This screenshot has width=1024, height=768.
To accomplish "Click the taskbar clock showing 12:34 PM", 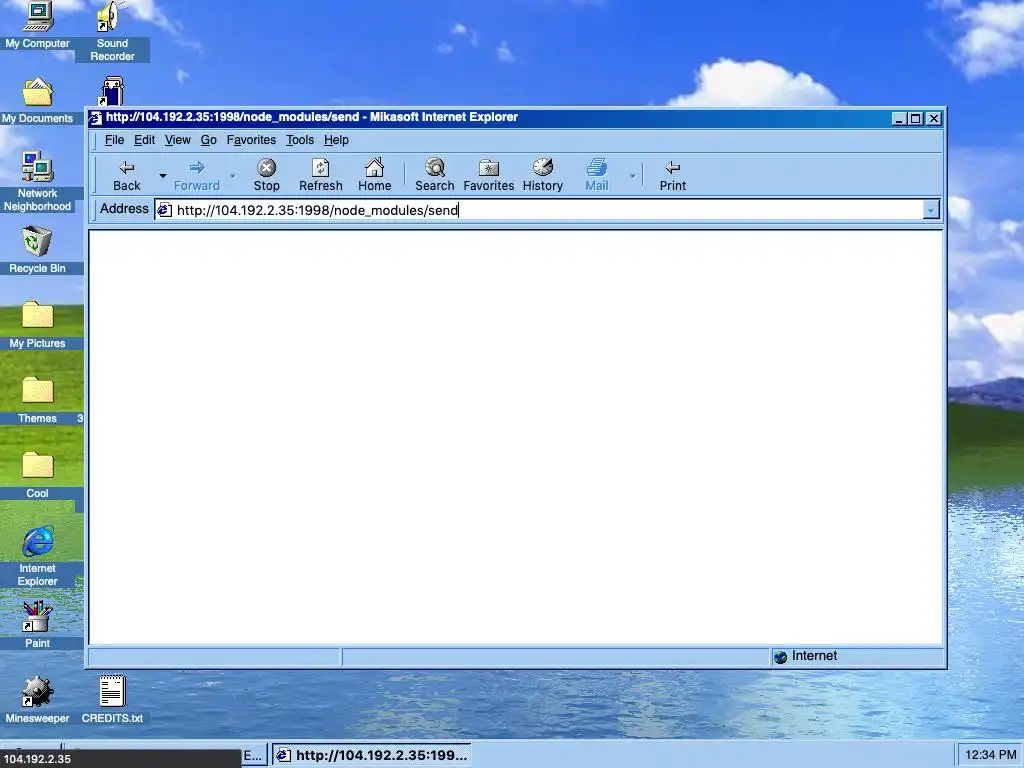I will [990, 755].
